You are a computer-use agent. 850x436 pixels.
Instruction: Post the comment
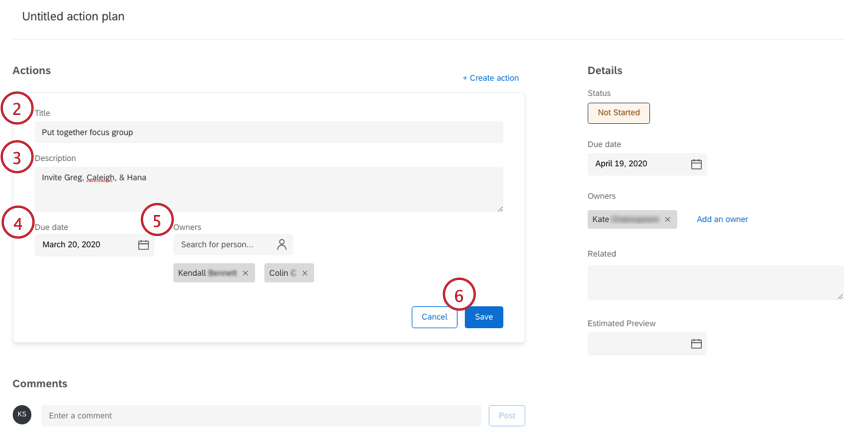click(506, 415)
